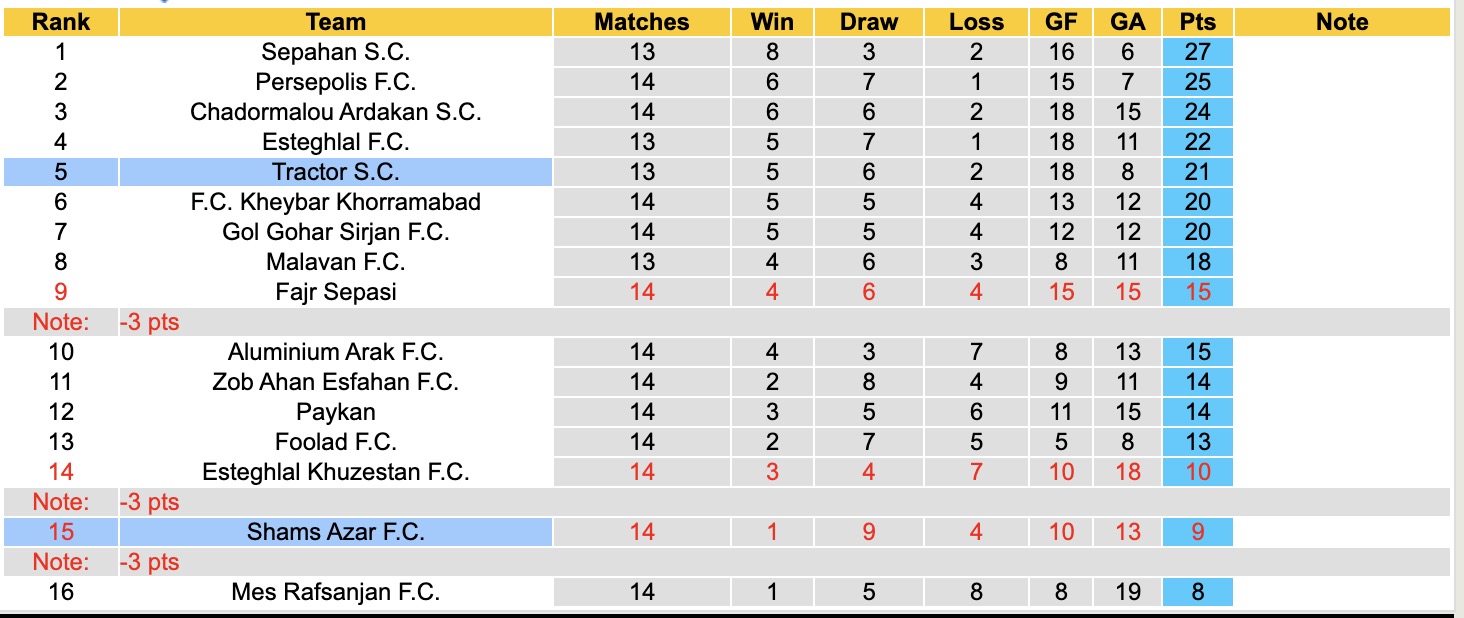Open F.C. Kheybar Khorramabad team page
The width and height of the screenshot is (1464, 618).
tap(336, 202)
